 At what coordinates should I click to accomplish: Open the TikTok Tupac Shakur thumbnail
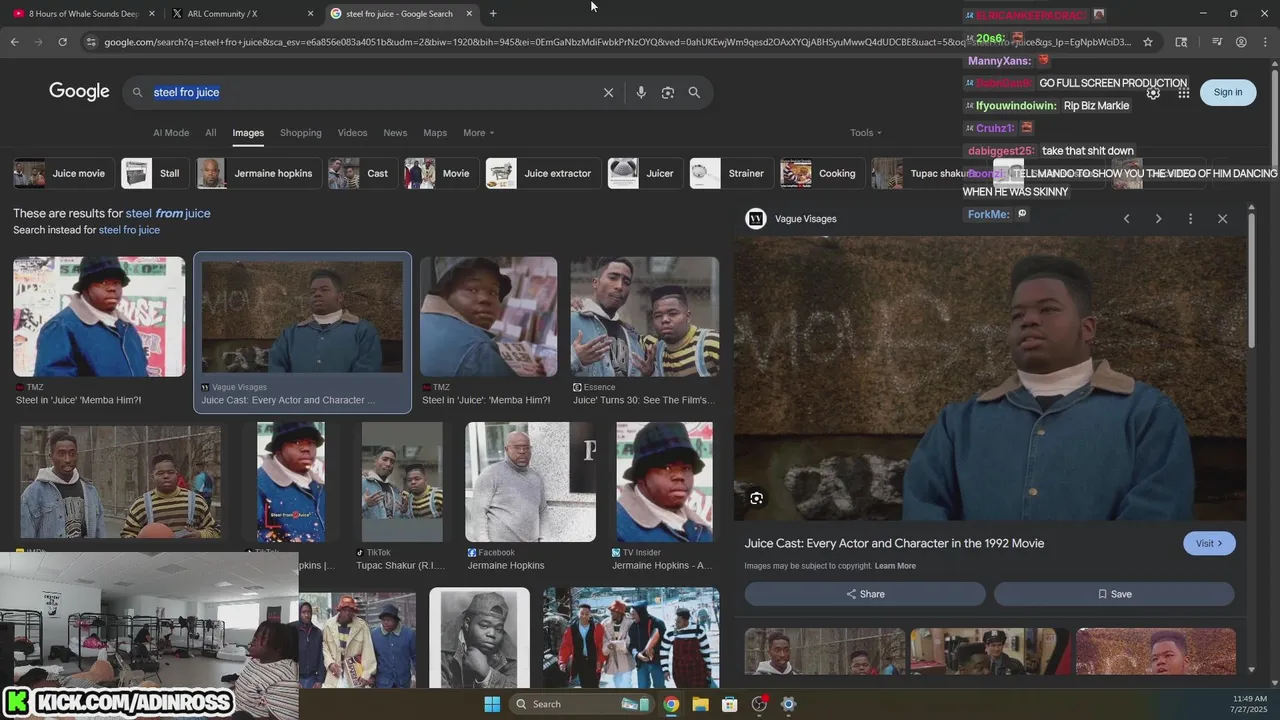pos(402,482)
